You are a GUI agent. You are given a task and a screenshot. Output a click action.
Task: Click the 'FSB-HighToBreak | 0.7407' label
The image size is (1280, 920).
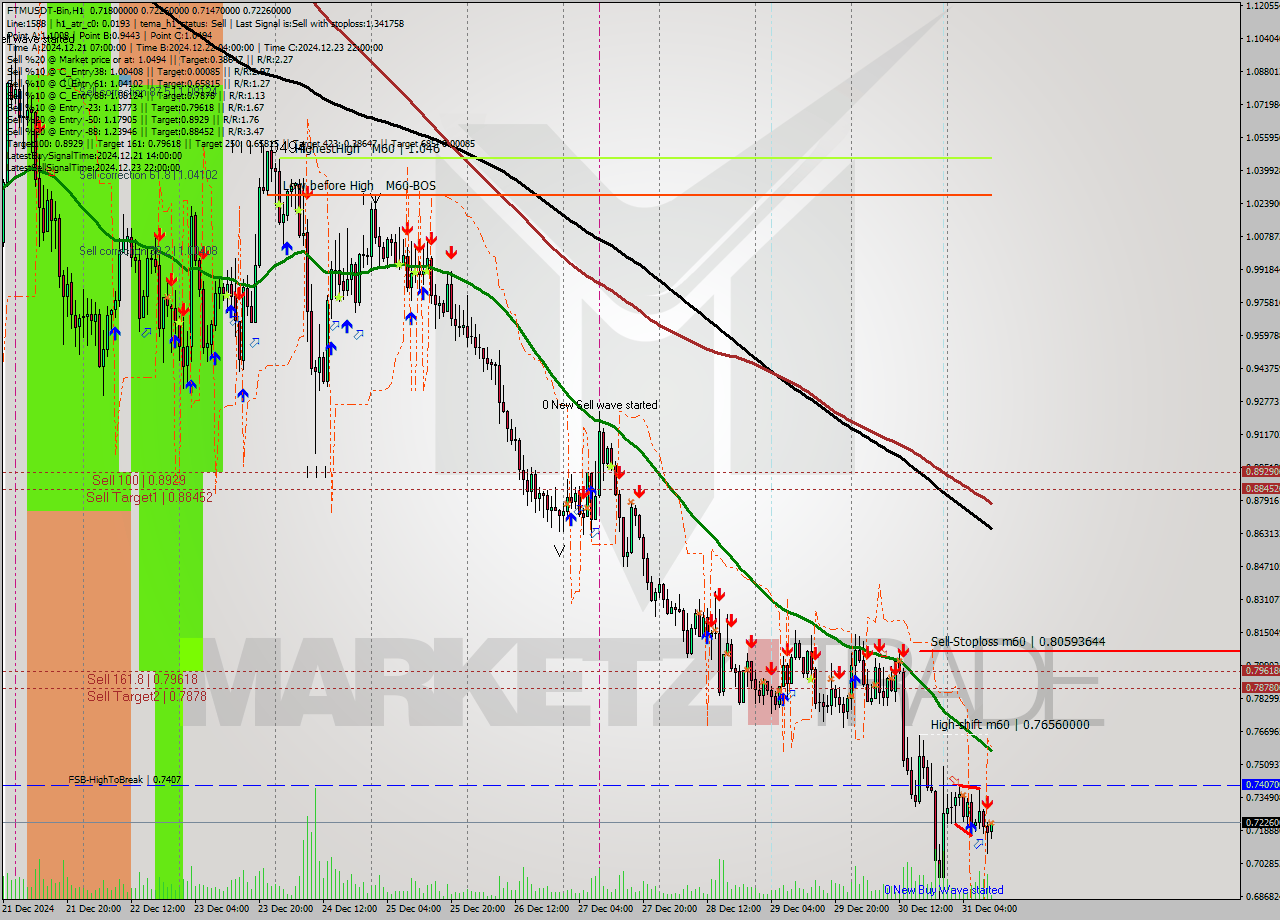125,779
